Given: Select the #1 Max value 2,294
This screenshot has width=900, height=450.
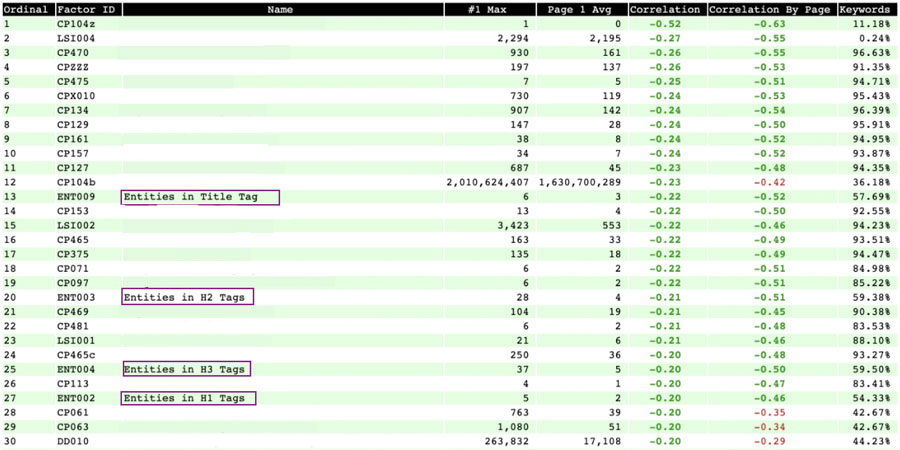Looking at the screenshot, I should [x=514, y=38].
